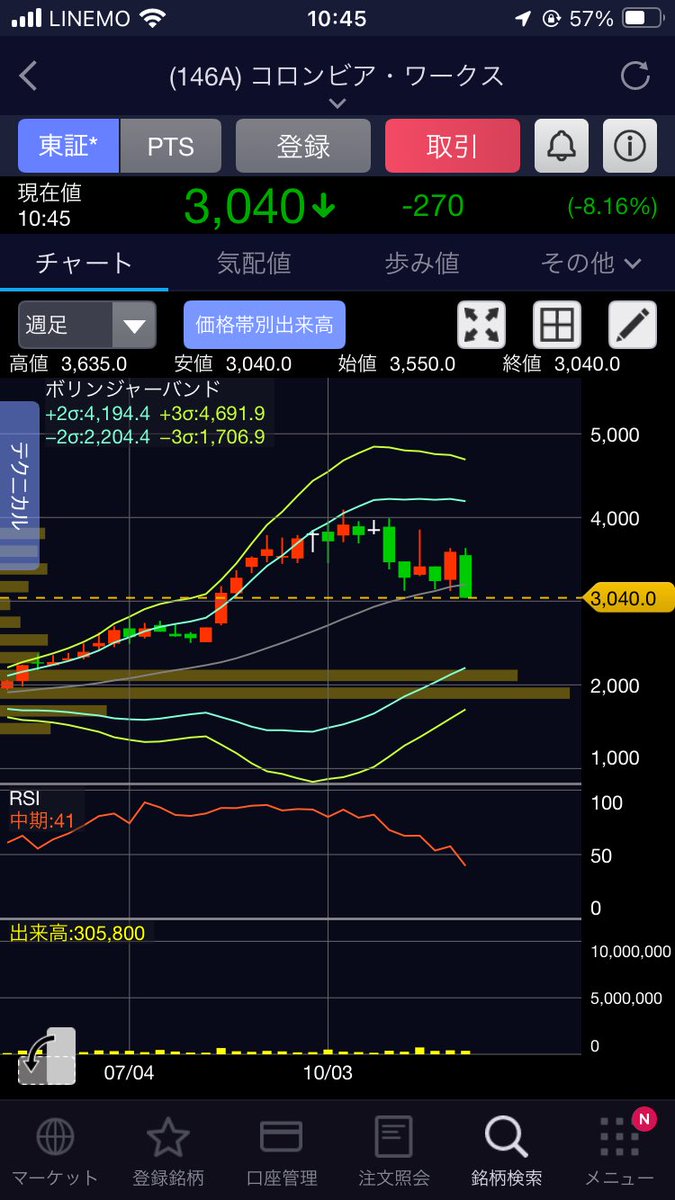Open the price alert bell

pos(562,146)
